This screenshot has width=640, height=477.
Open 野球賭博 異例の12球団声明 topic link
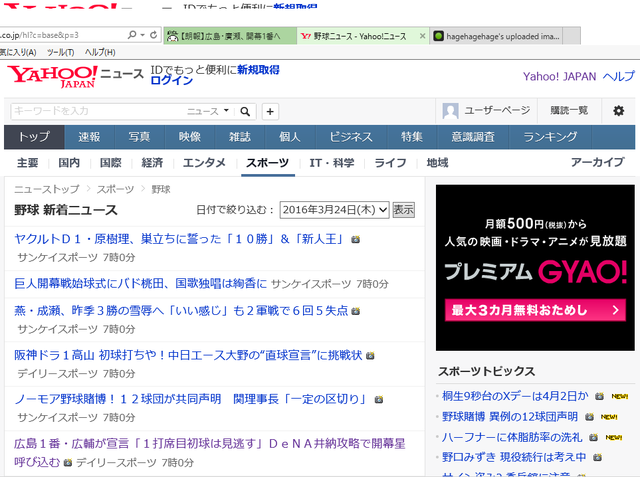tap(510, 417)
